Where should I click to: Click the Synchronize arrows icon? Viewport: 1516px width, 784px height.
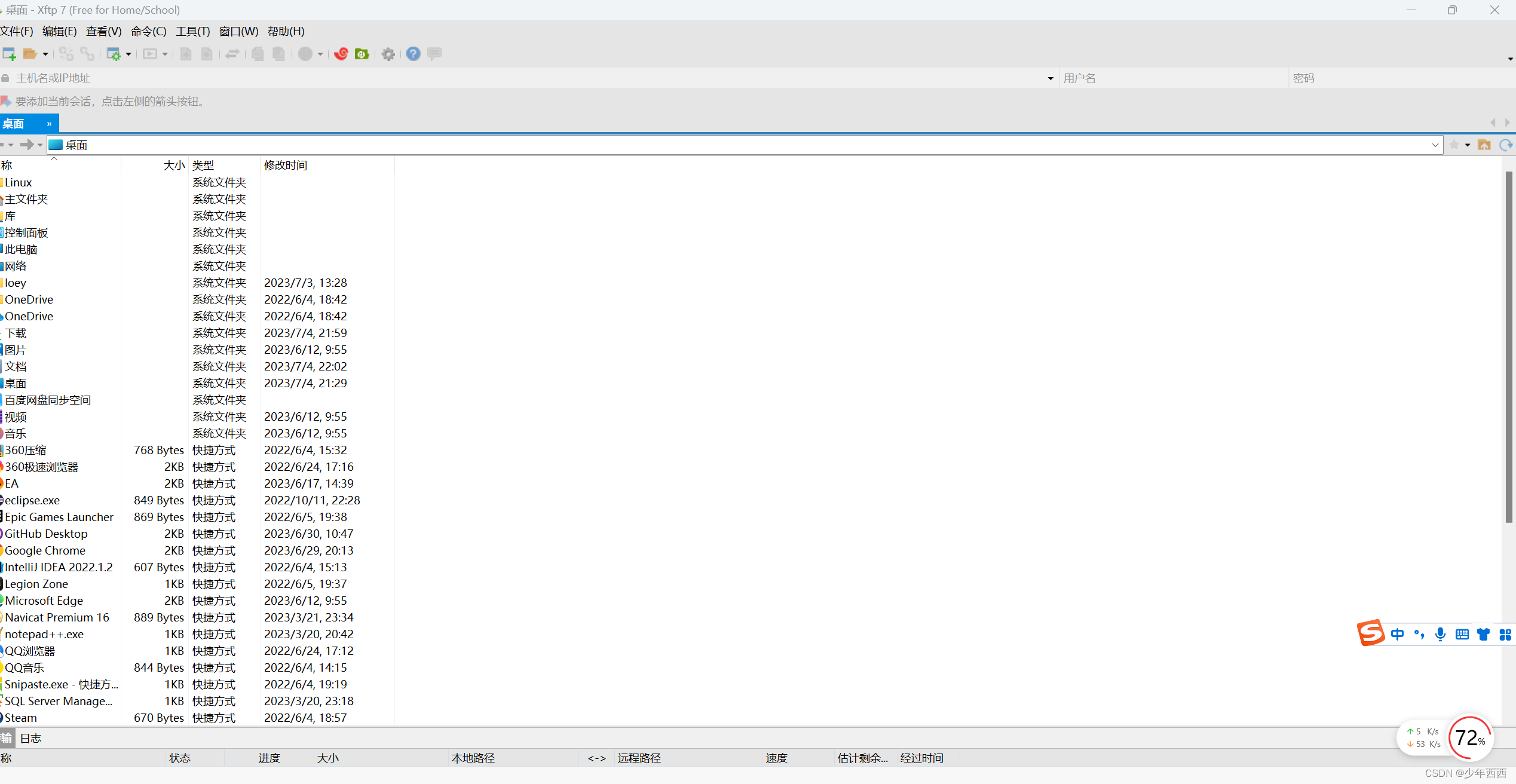click(232, 54)
